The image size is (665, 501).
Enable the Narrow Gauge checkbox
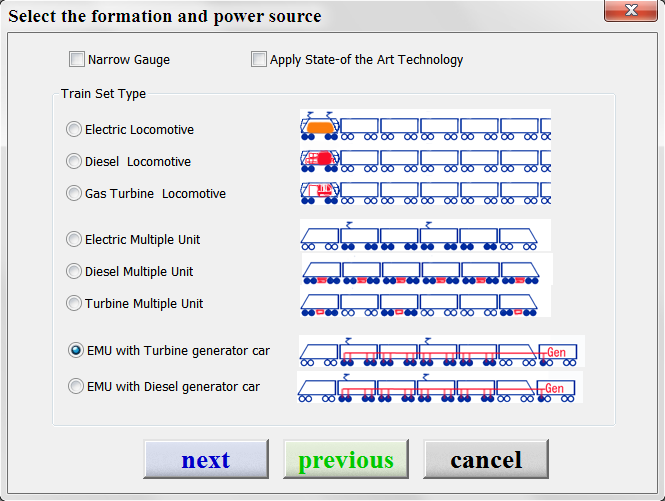pos(77,59)
